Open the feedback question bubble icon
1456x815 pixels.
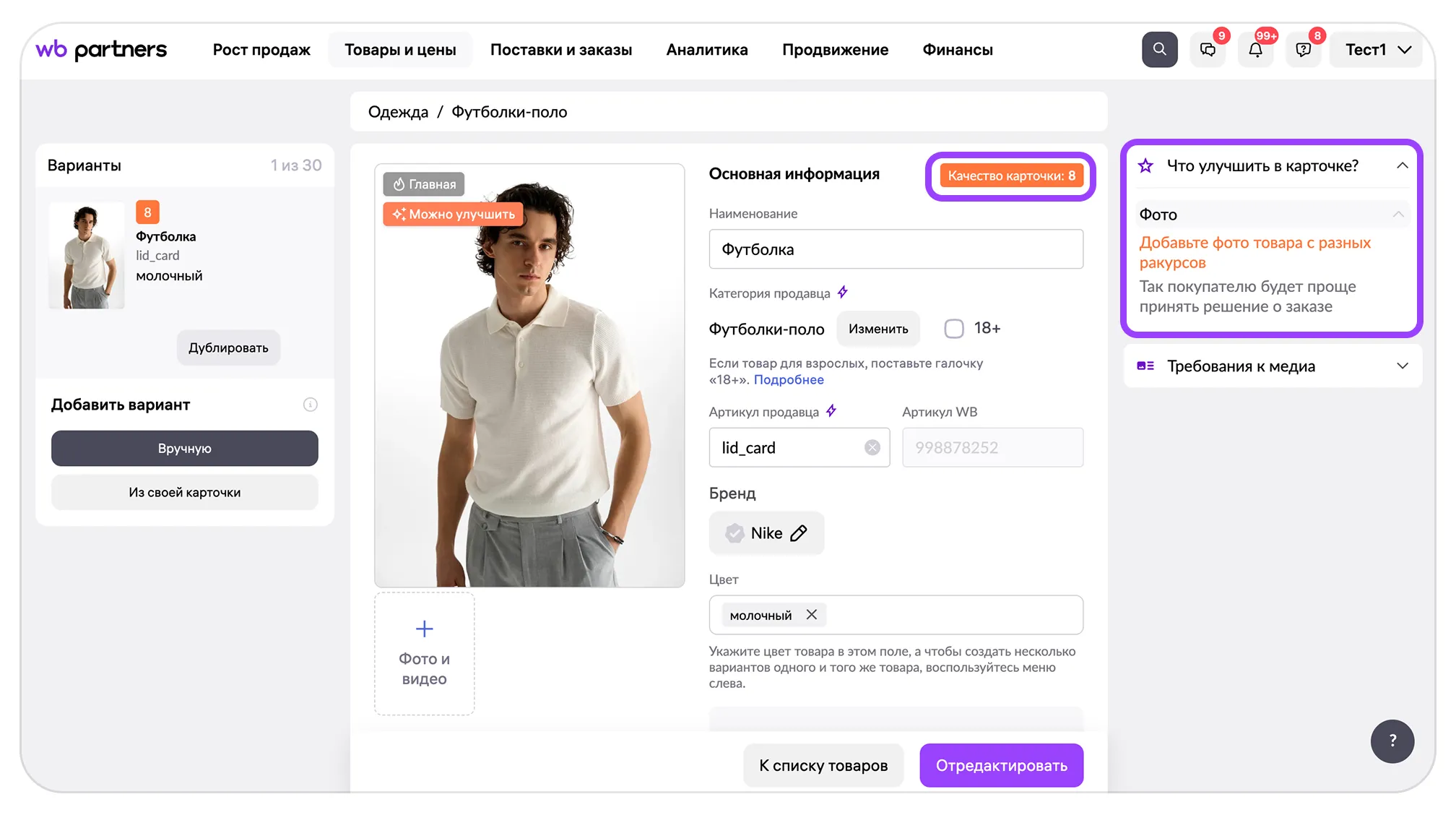pyautogui.click(x=1303, y=49)
